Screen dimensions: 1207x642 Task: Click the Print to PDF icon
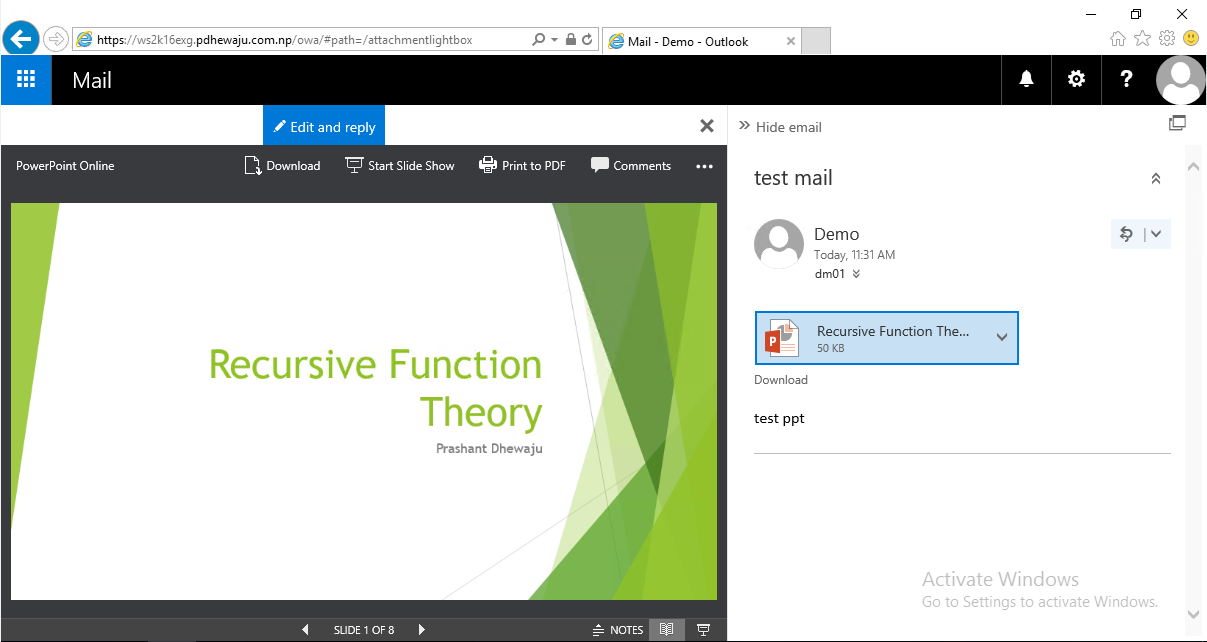click(x=488, y=165)
